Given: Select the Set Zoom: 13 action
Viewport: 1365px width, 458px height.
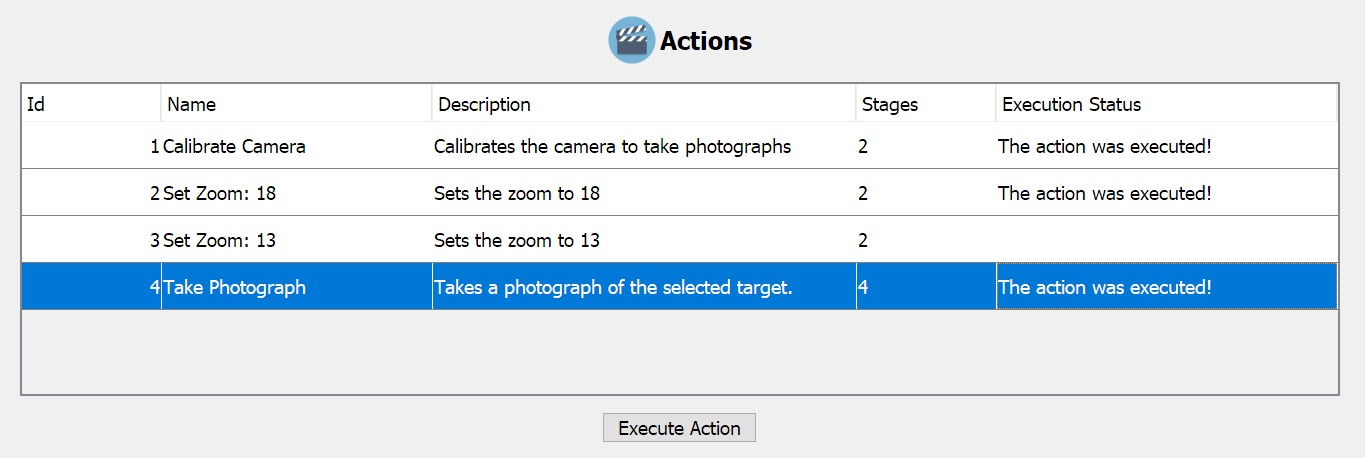Looking at the screenshot, I should [220, 241].
